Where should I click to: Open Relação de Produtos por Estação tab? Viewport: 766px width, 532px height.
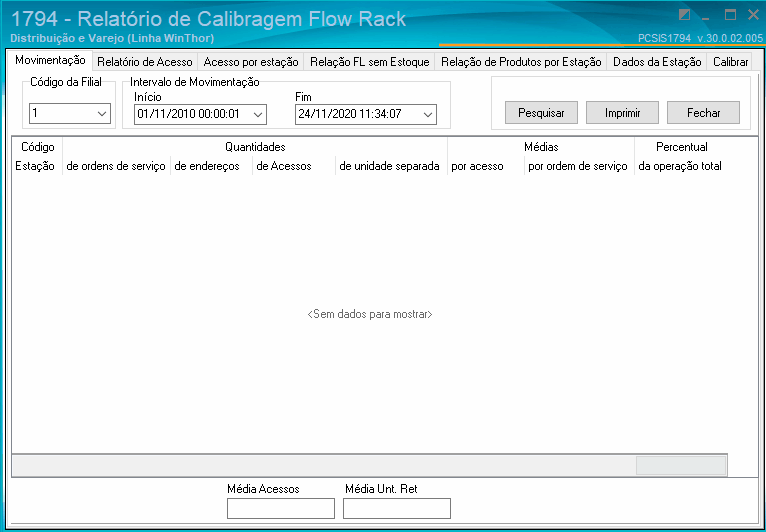521,62
